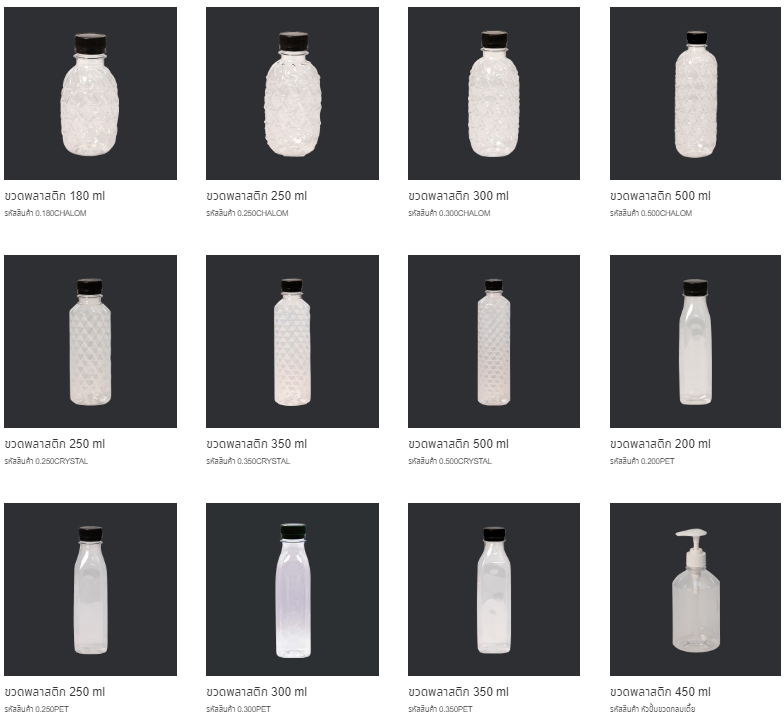Select the 300 ml CHALOM bottle thumbnail

pyautogui.click(x=494, y=94)
